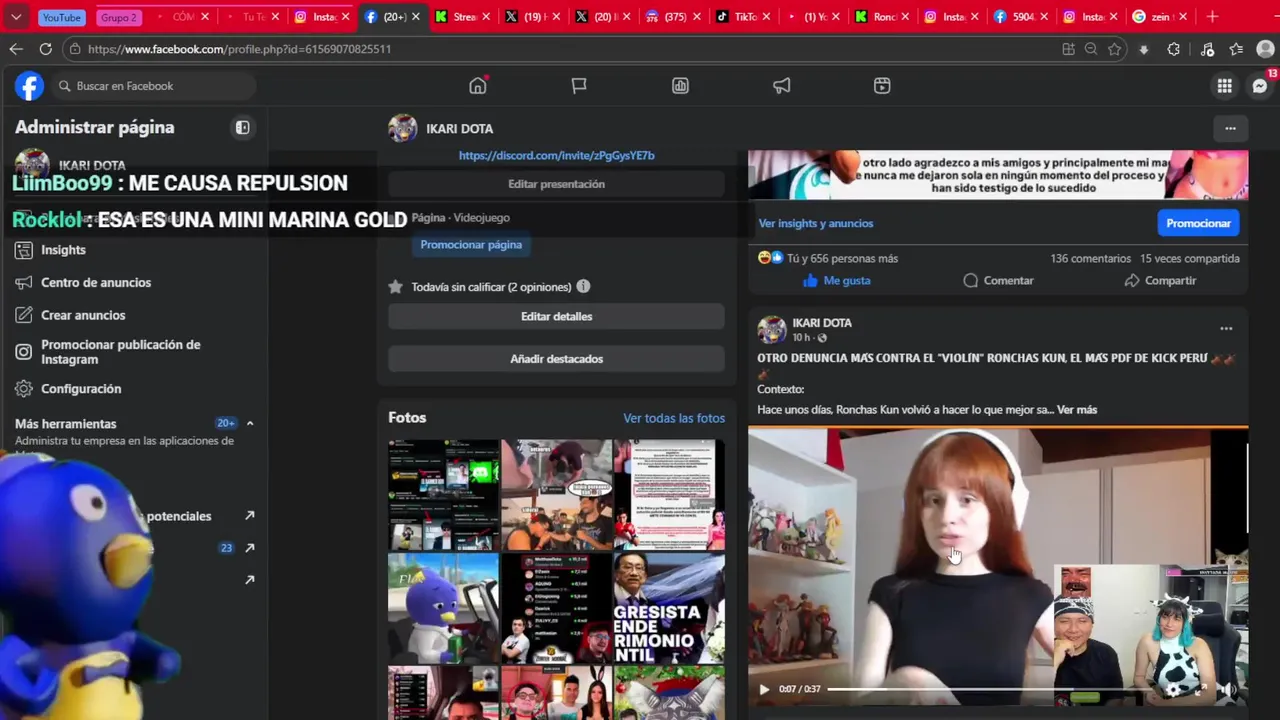Mute the video with speaker icon
This screenshot has width=1280, height=720.
click(x=1228, y=689)
